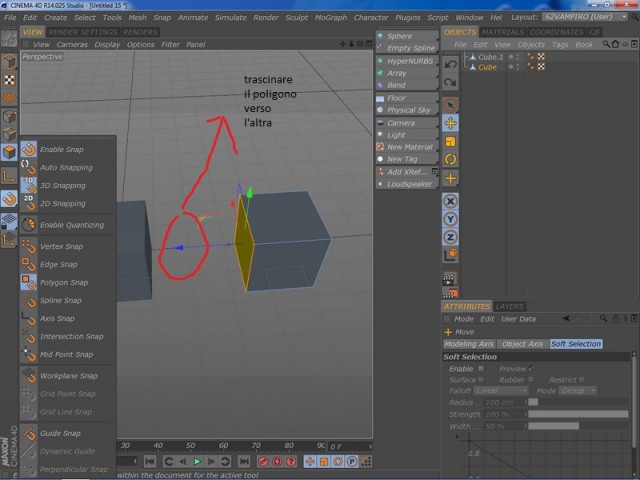Click the Enable Snap magnet icon
This screenshot has width=640, height=480.
(29, 149)
